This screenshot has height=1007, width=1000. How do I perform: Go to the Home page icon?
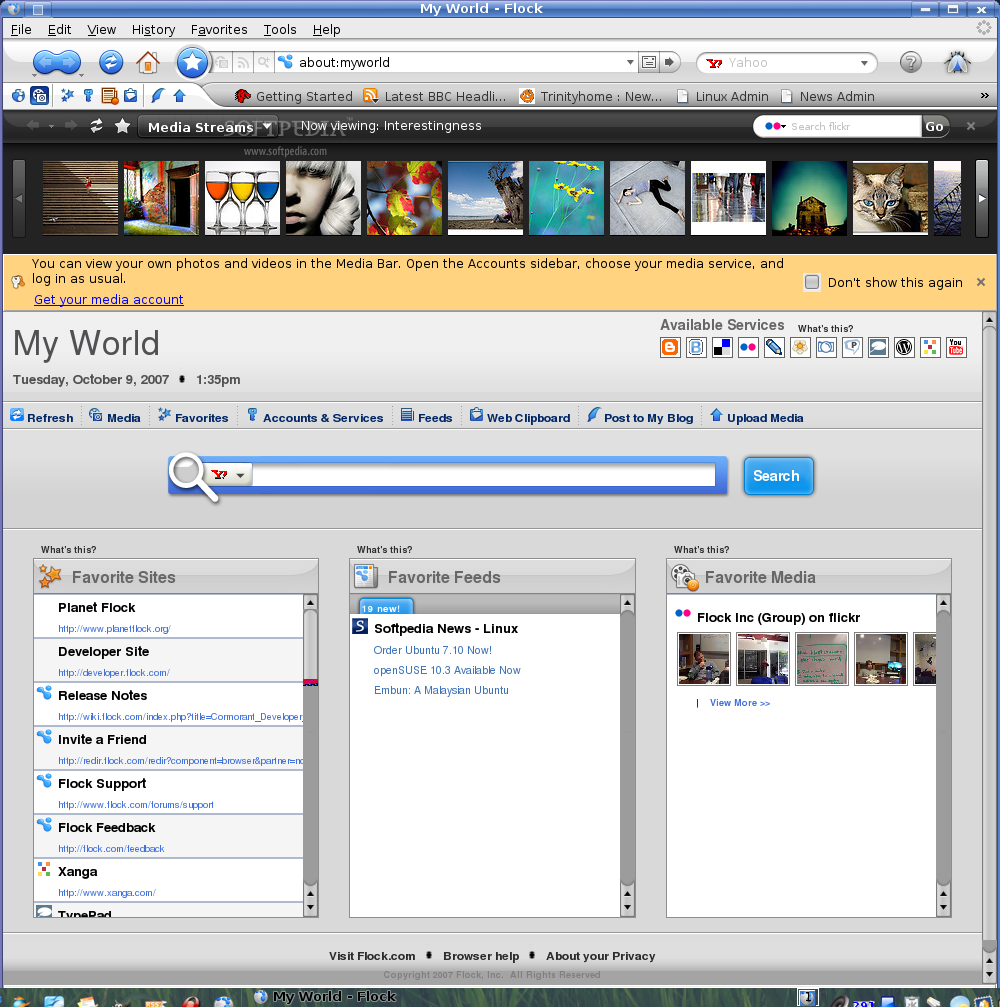pos(148,62)
